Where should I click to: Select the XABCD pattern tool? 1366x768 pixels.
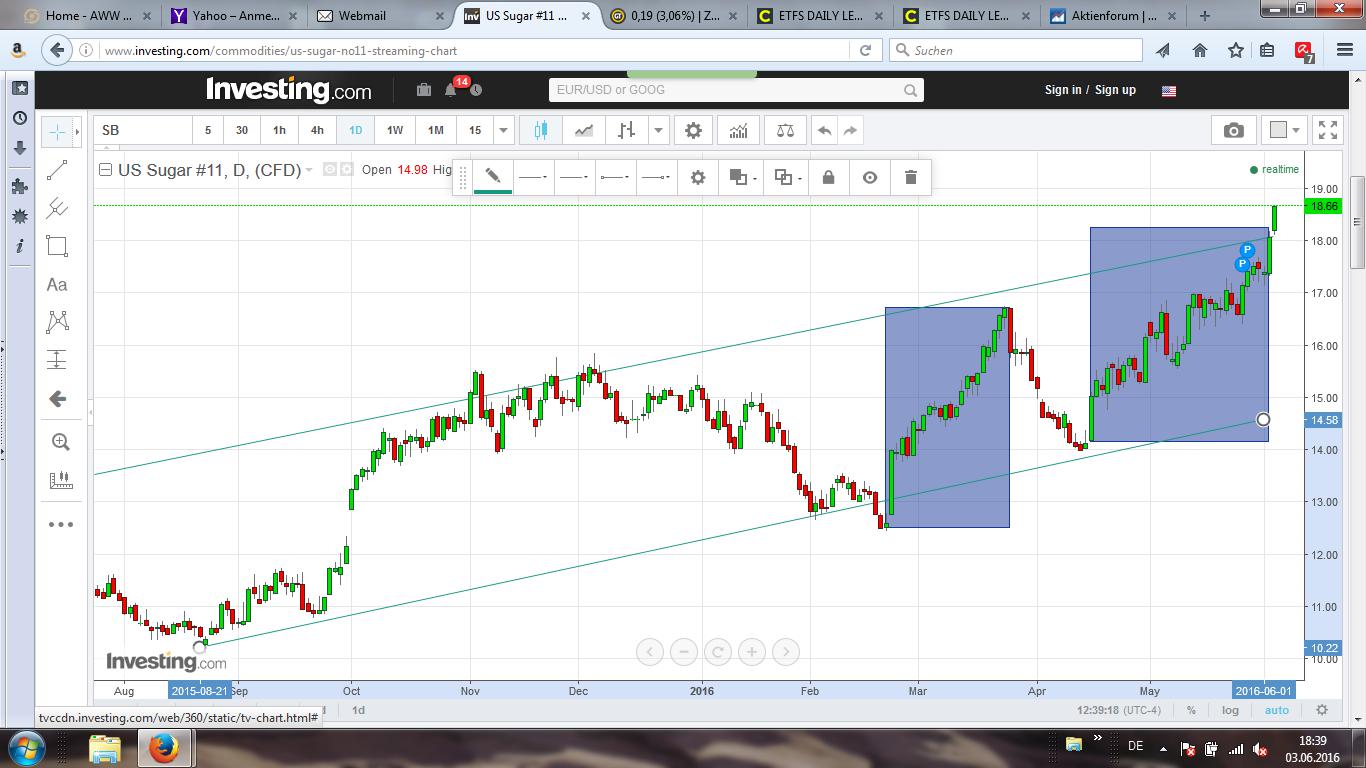click(x=58, y=322)
